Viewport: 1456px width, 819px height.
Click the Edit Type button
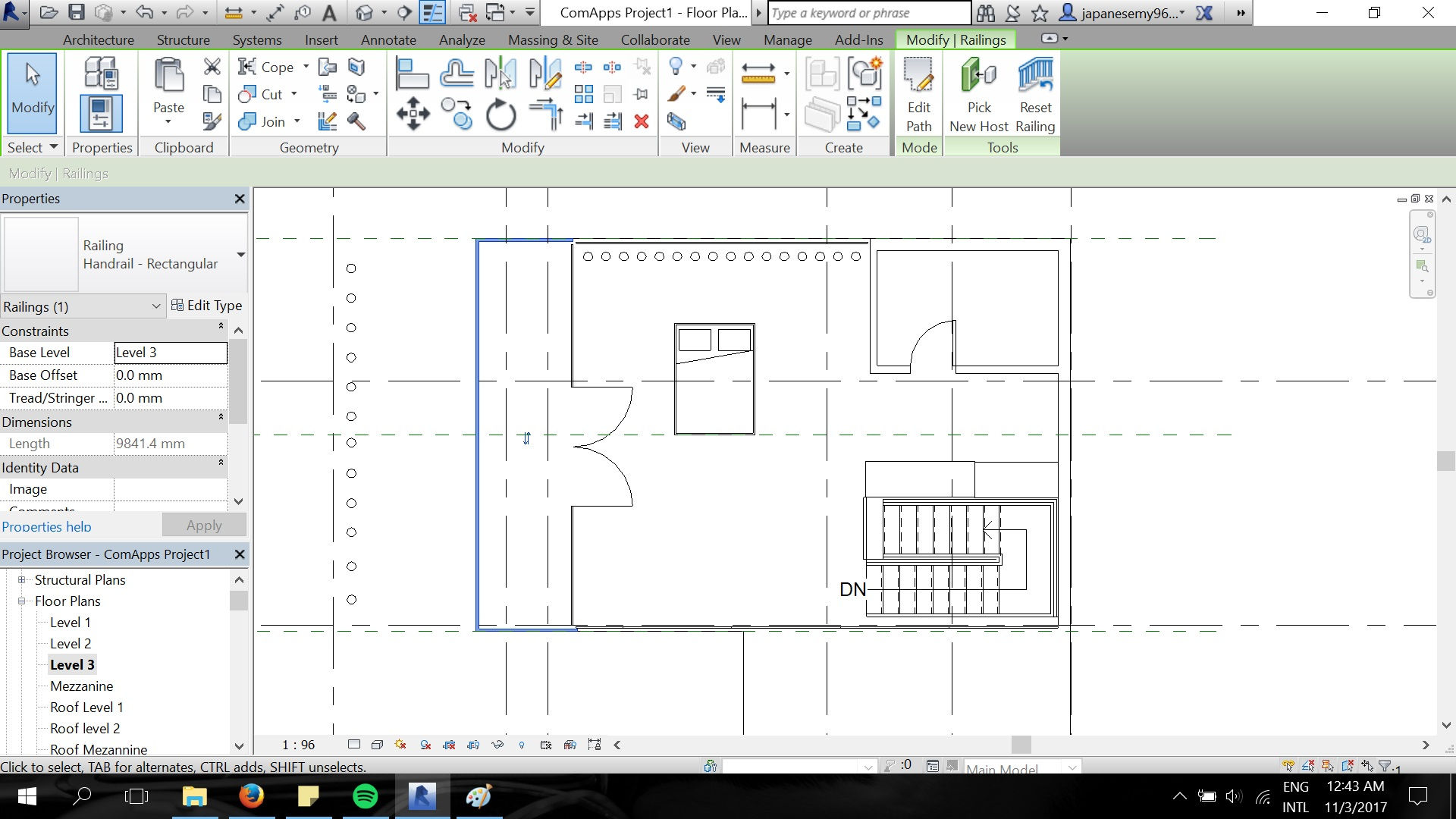pyautogui.click(x=207, y=306)
